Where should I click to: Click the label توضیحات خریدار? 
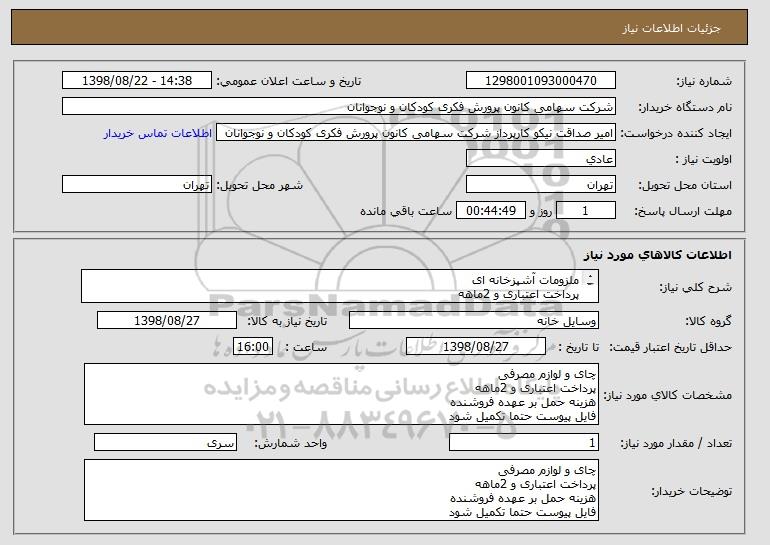(691, 491)
